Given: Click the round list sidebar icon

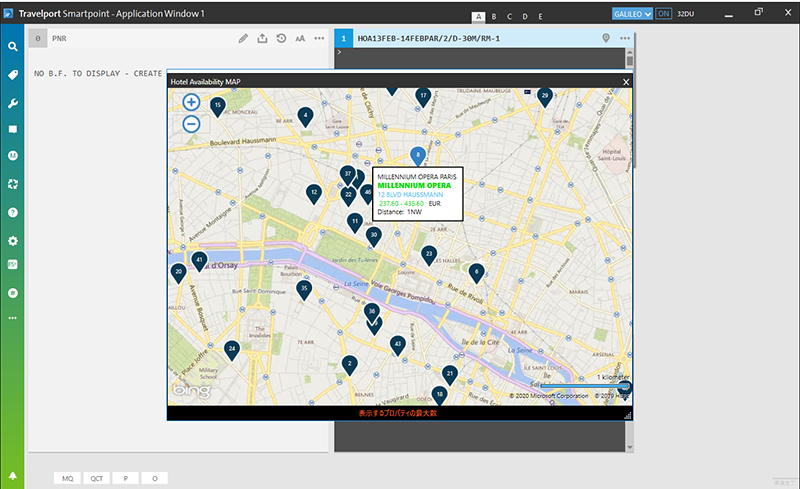Looking at the screenshot, I should tap(13, 293).
